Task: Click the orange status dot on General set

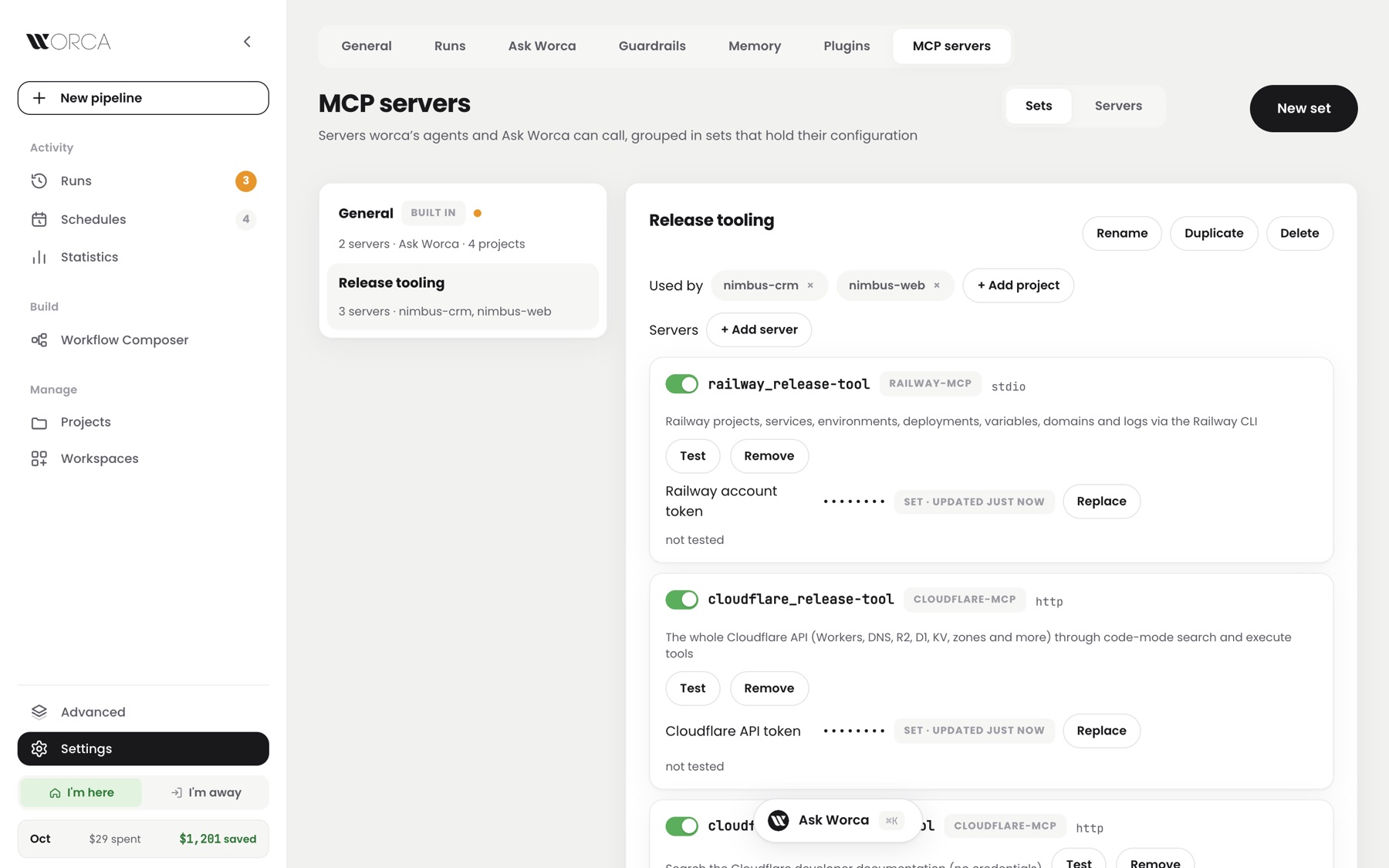Action: 478,213
